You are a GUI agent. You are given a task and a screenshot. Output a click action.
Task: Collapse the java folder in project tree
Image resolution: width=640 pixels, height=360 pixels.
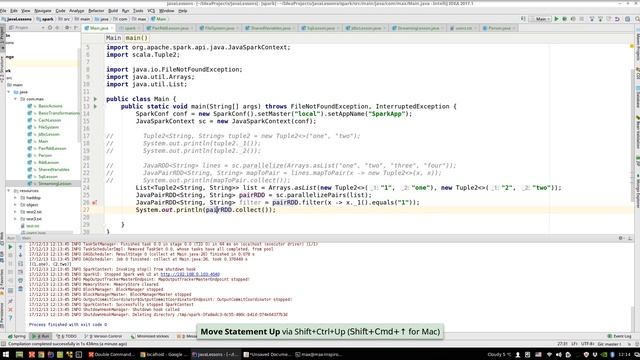(x=9, y=92)
